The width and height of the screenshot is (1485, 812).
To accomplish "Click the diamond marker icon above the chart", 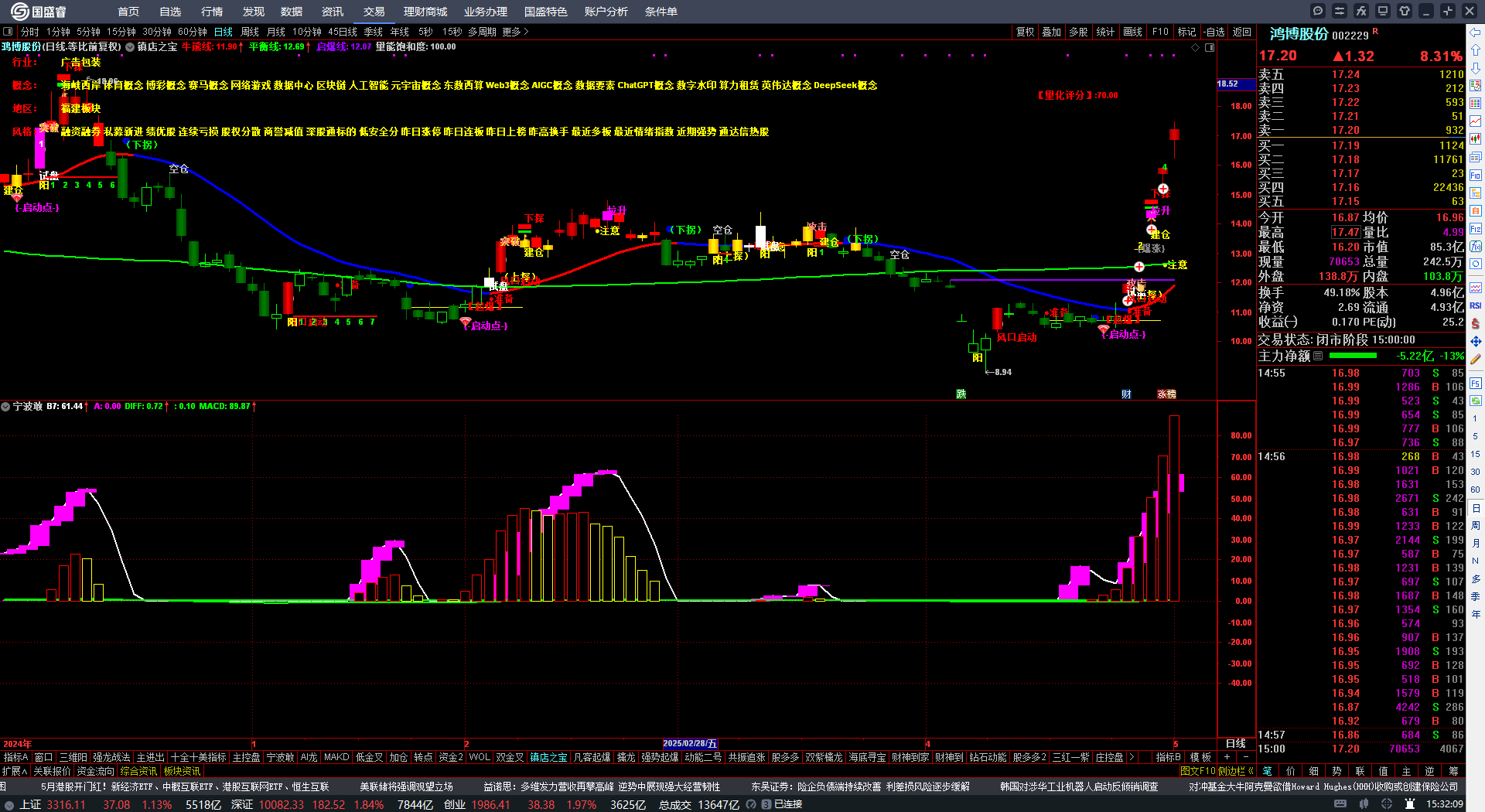I will pyautogui.click(x=1196, y=47).
